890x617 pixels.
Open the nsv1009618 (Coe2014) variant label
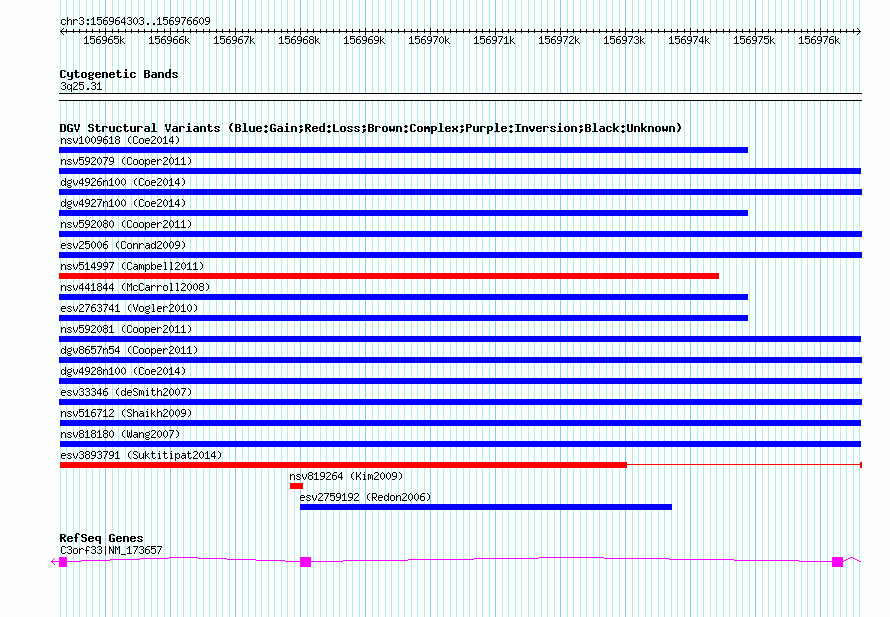click(x=120, y=140)
